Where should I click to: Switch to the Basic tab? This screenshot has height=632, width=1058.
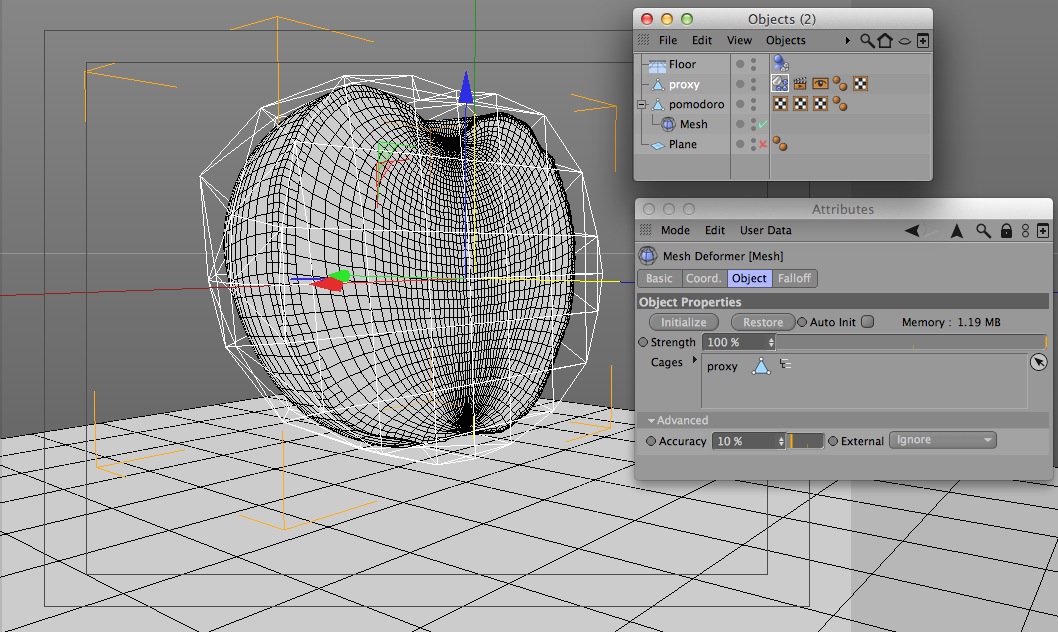tap(659, 278)
